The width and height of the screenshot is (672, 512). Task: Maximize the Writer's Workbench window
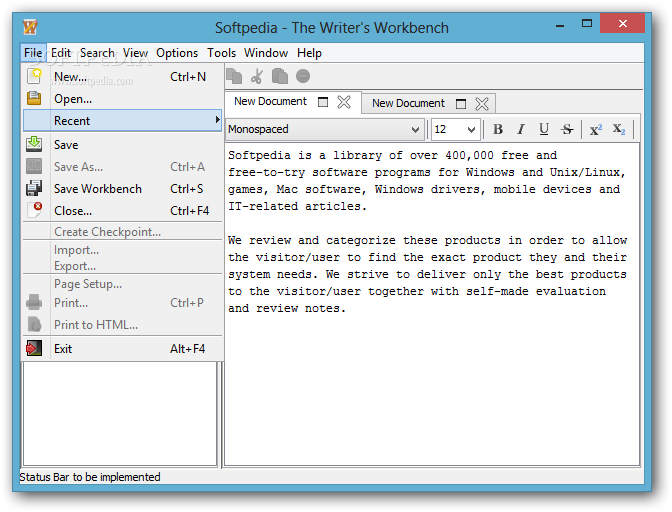click(587, 24)
